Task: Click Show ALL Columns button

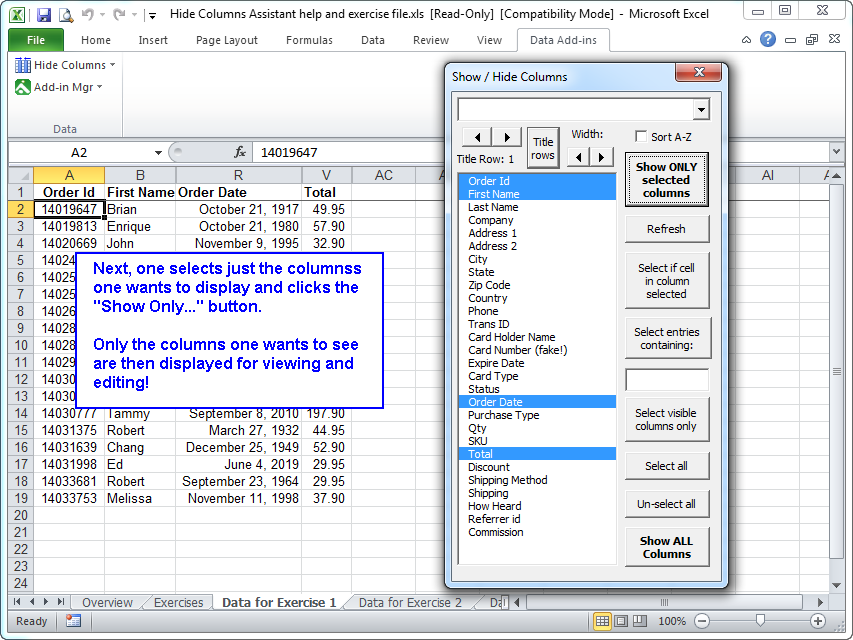Action: pyautogui.click(x=666, y=547)
